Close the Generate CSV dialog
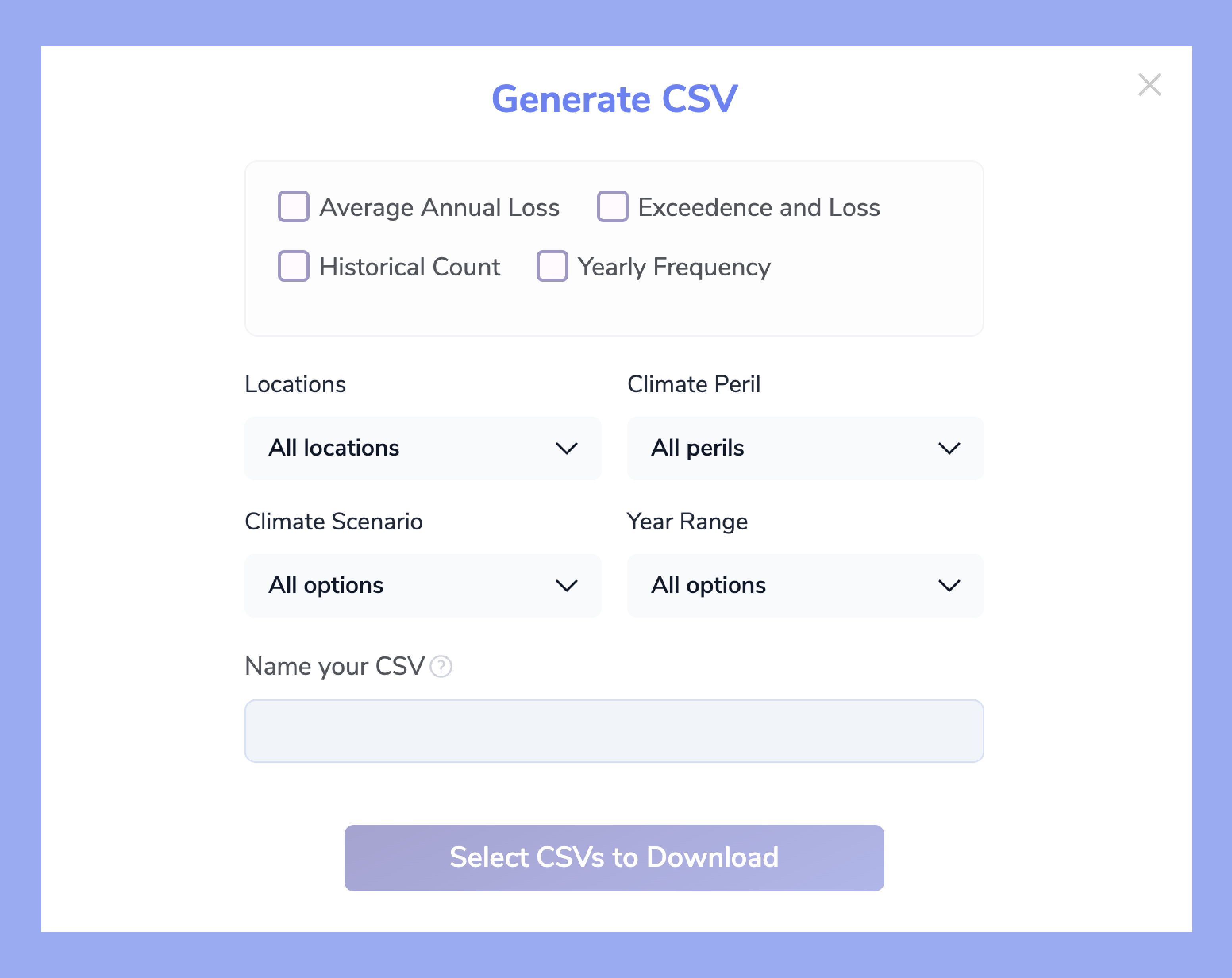This screenshot has width=1232, height=978. (1150, 85)
